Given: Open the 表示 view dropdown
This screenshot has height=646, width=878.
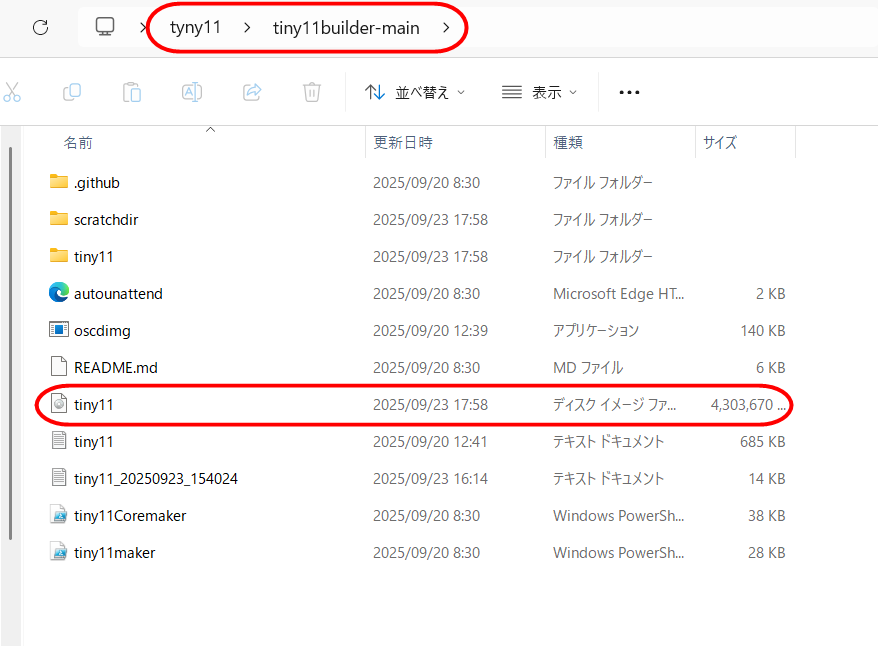Looking at the screenshot, I should click(x=540, y=92).
